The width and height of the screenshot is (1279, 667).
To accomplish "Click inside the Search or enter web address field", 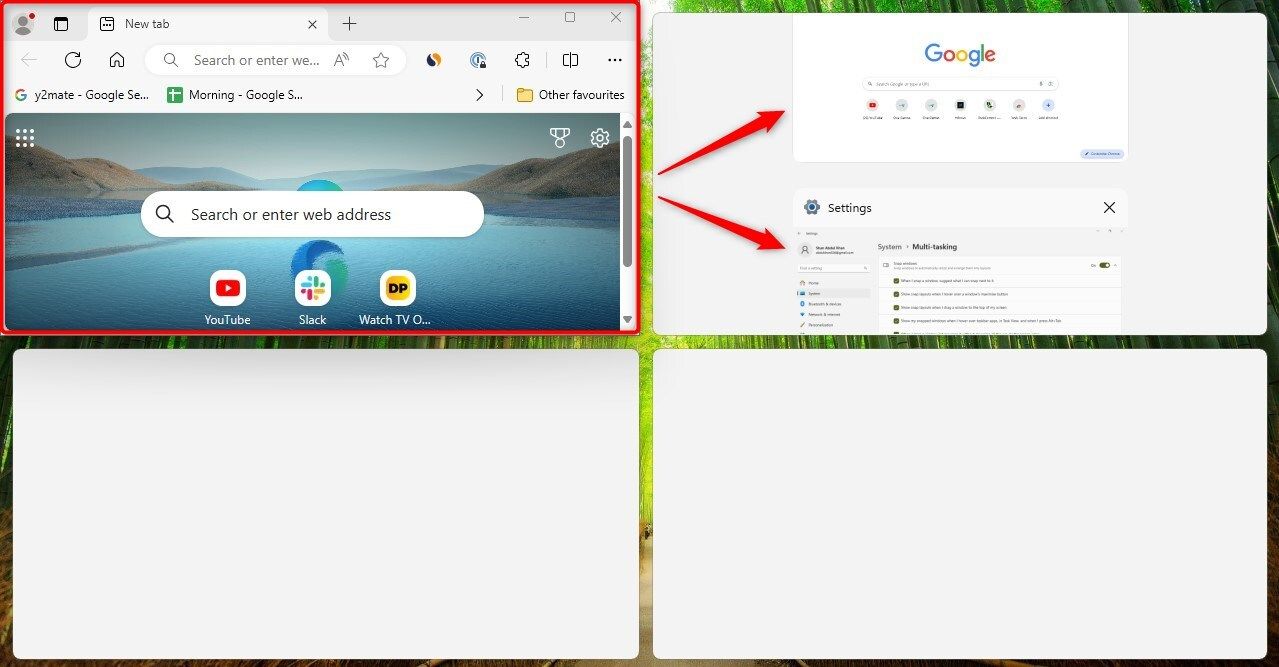I will pos(312,214).
